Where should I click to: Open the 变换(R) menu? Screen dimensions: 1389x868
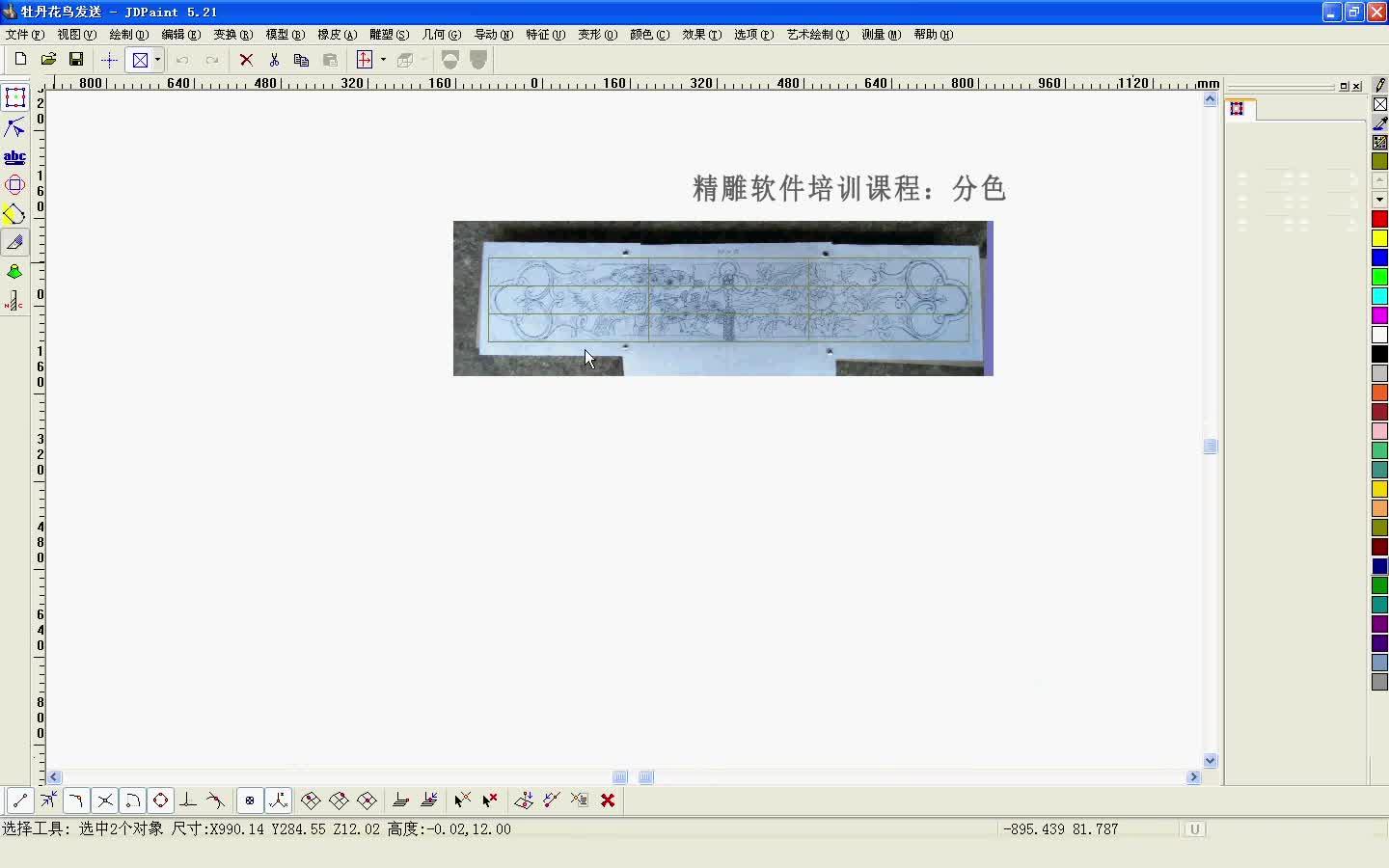[x=232, y=35]
